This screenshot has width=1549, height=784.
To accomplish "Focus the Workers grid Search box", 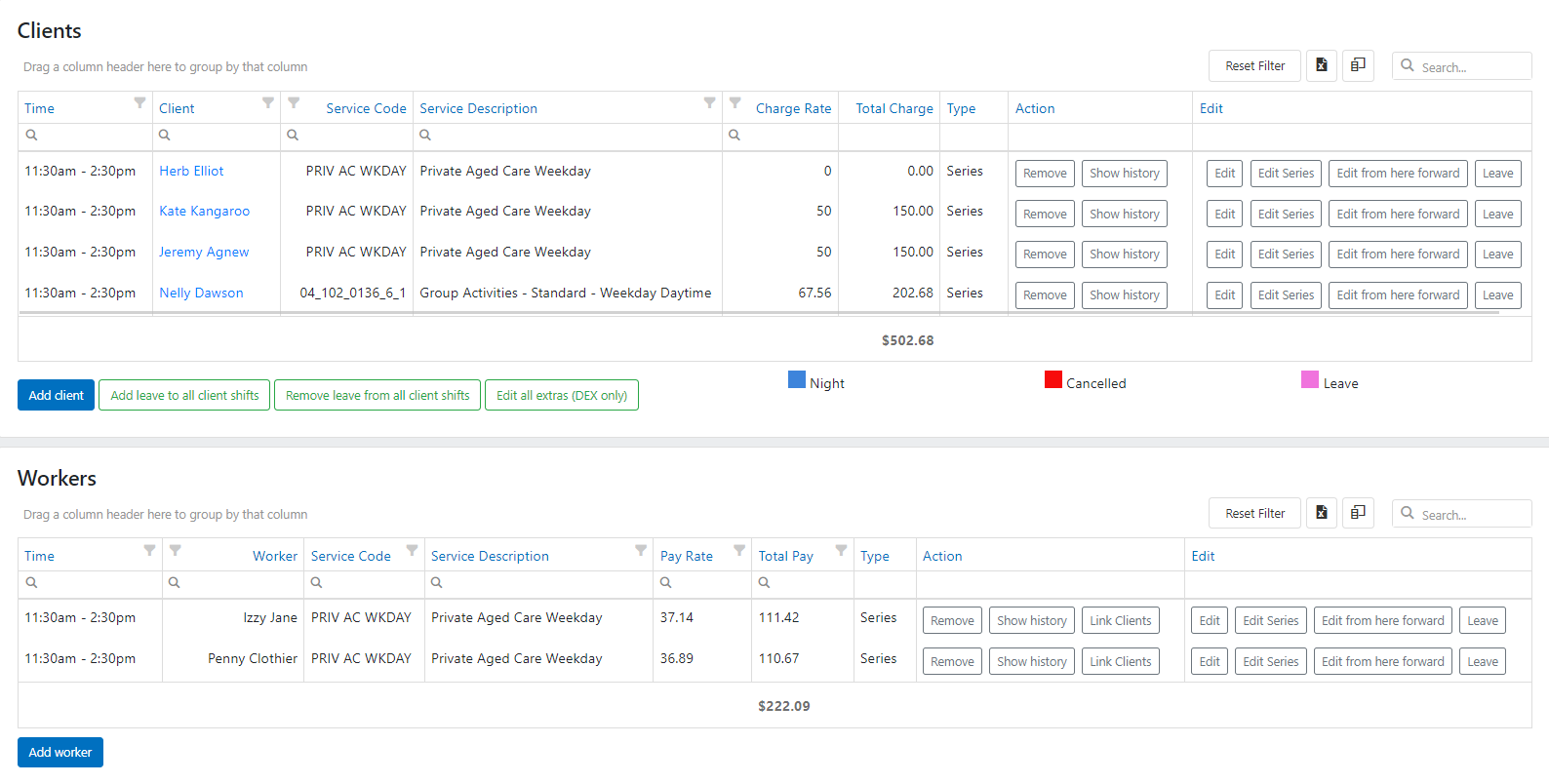I will (x=1462, y=514).
